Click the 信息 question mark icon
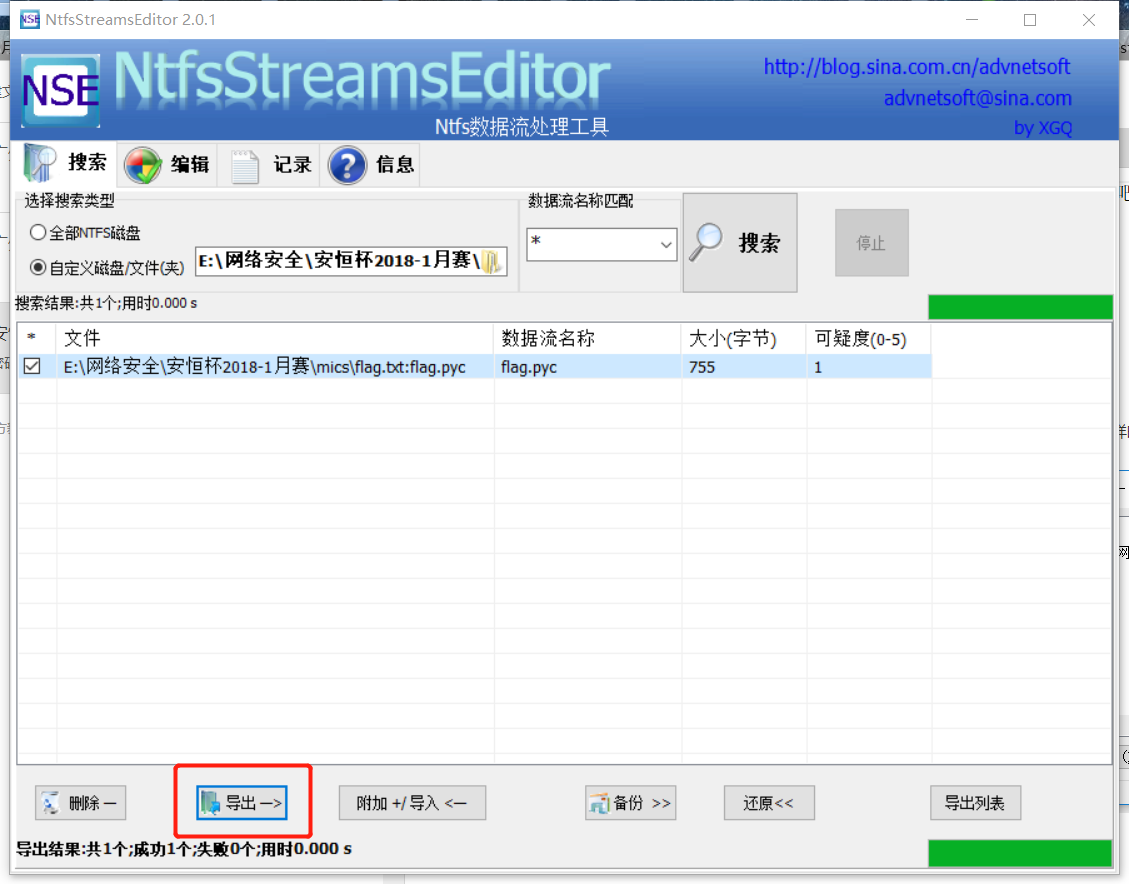 point(347,165)
